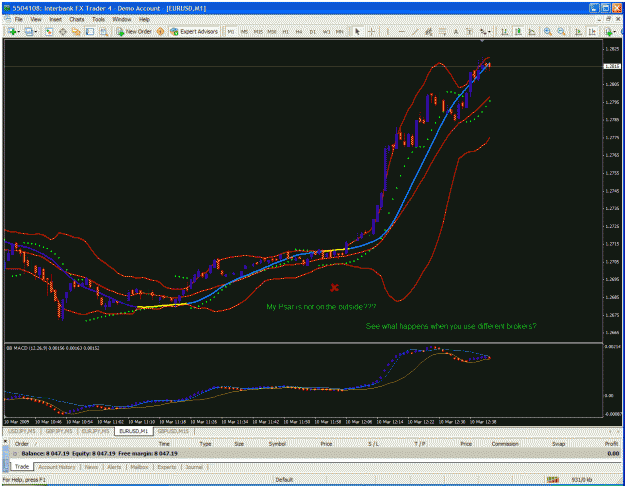Sort by the Profit column header
The image size is (625, 486).
point(611,444)
